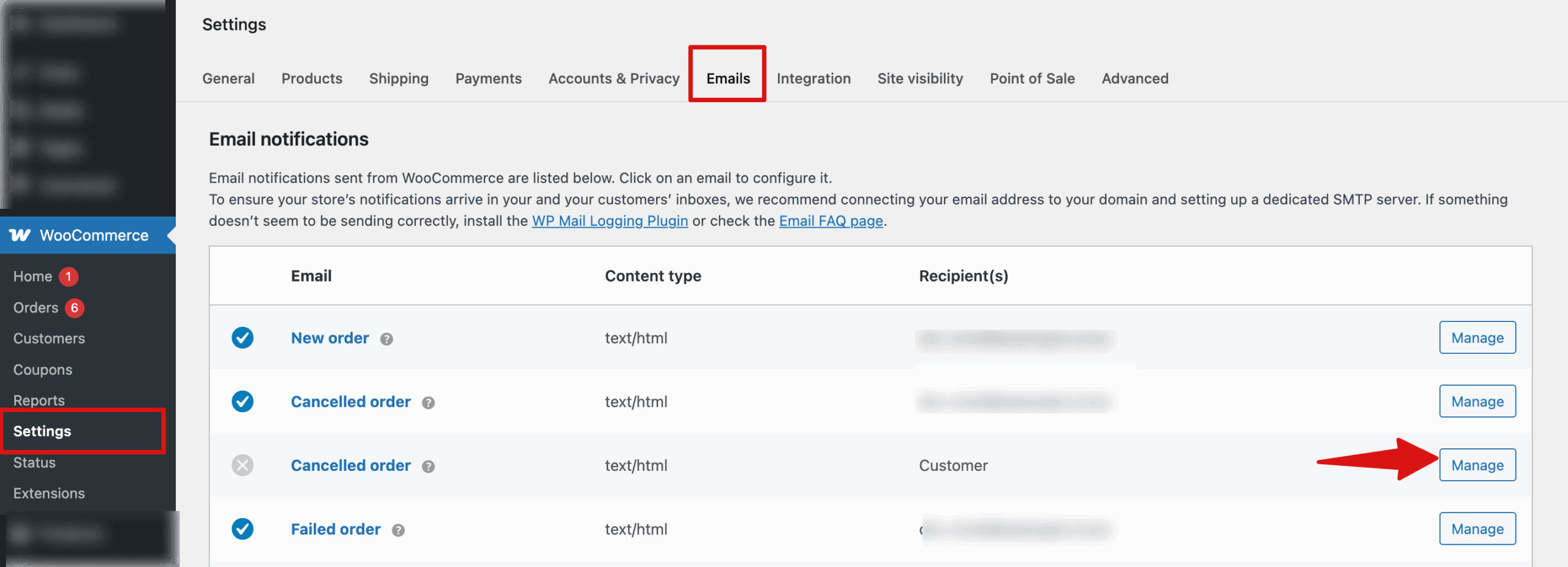Click the Email notifications heading
This screenshot has width=1568, height=567.
coord(288,139)
